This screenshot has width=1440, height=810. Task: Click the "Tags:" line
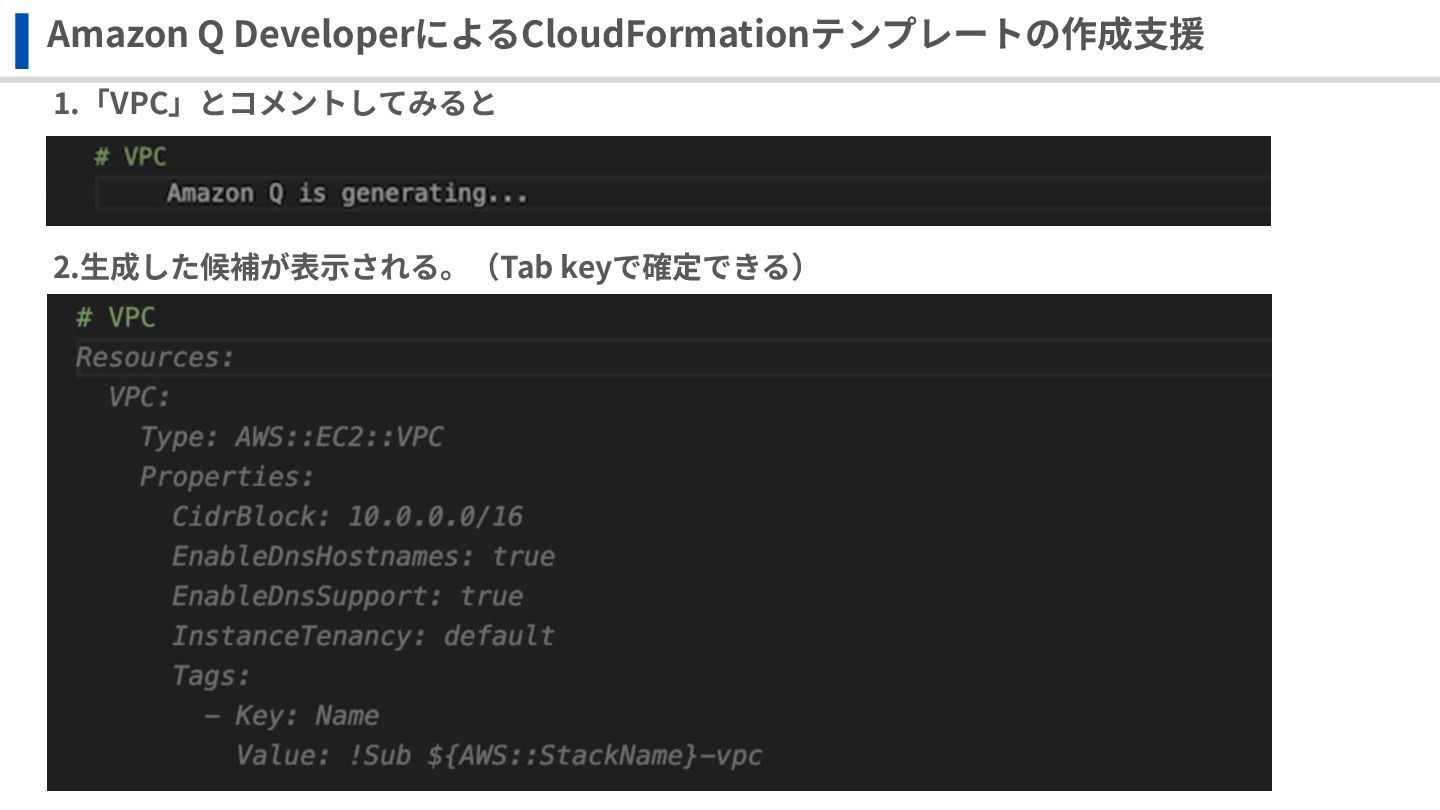[x=211, y=676]
